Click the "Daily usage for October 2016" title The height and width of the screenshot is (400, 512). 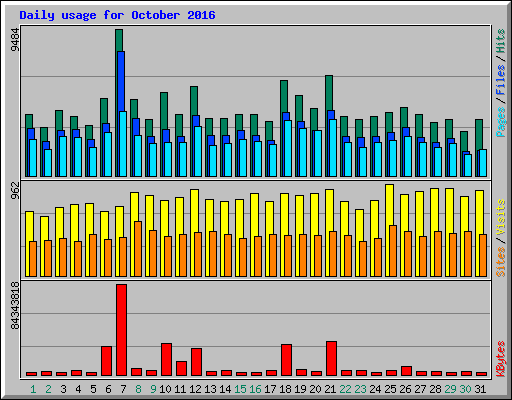(117, 15)
